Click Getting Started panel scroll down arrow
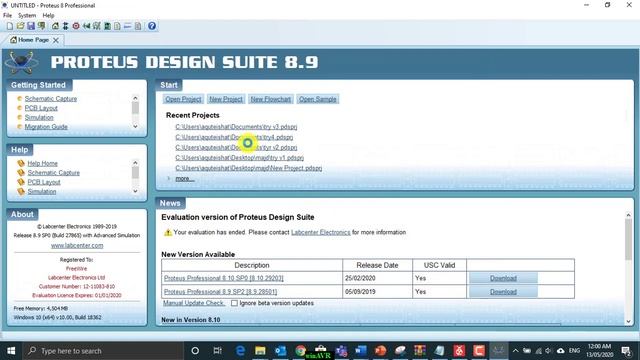Screen dimensions: 640x360 [x=135, y=127]
